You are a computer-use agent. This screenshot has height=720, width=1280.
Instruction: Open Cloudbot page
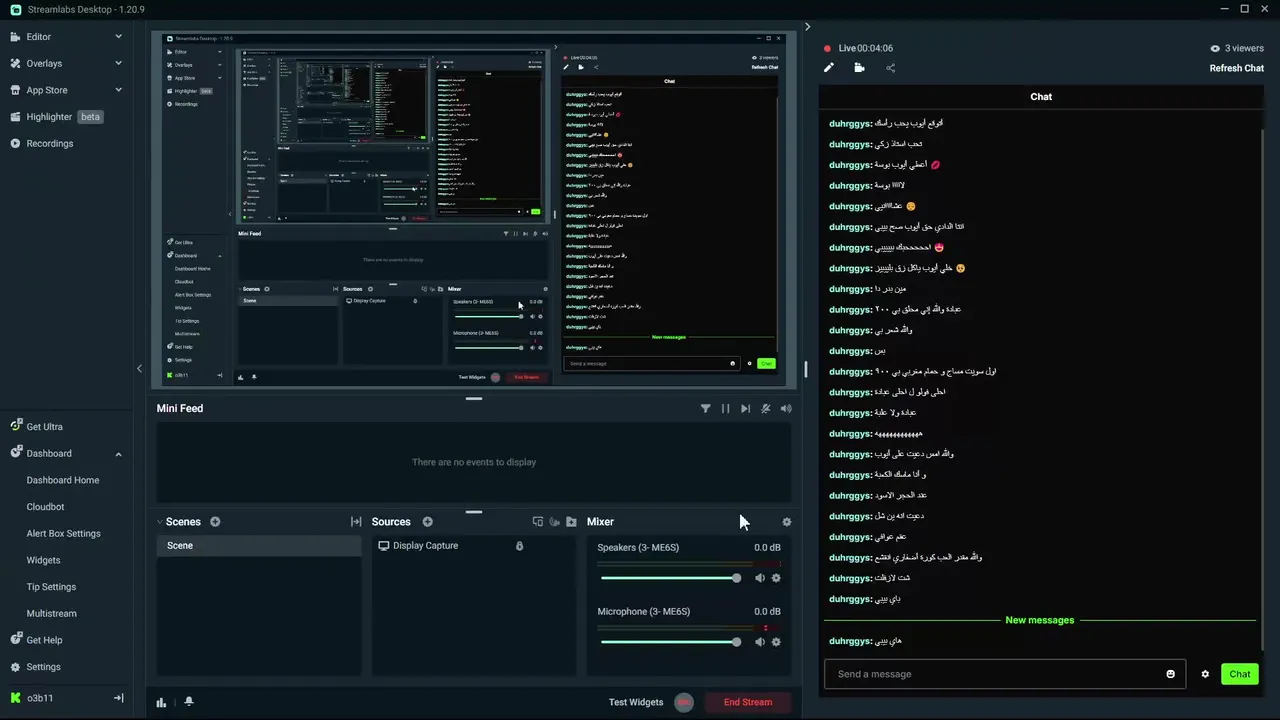pyautogui.click(x=45, y=507)
